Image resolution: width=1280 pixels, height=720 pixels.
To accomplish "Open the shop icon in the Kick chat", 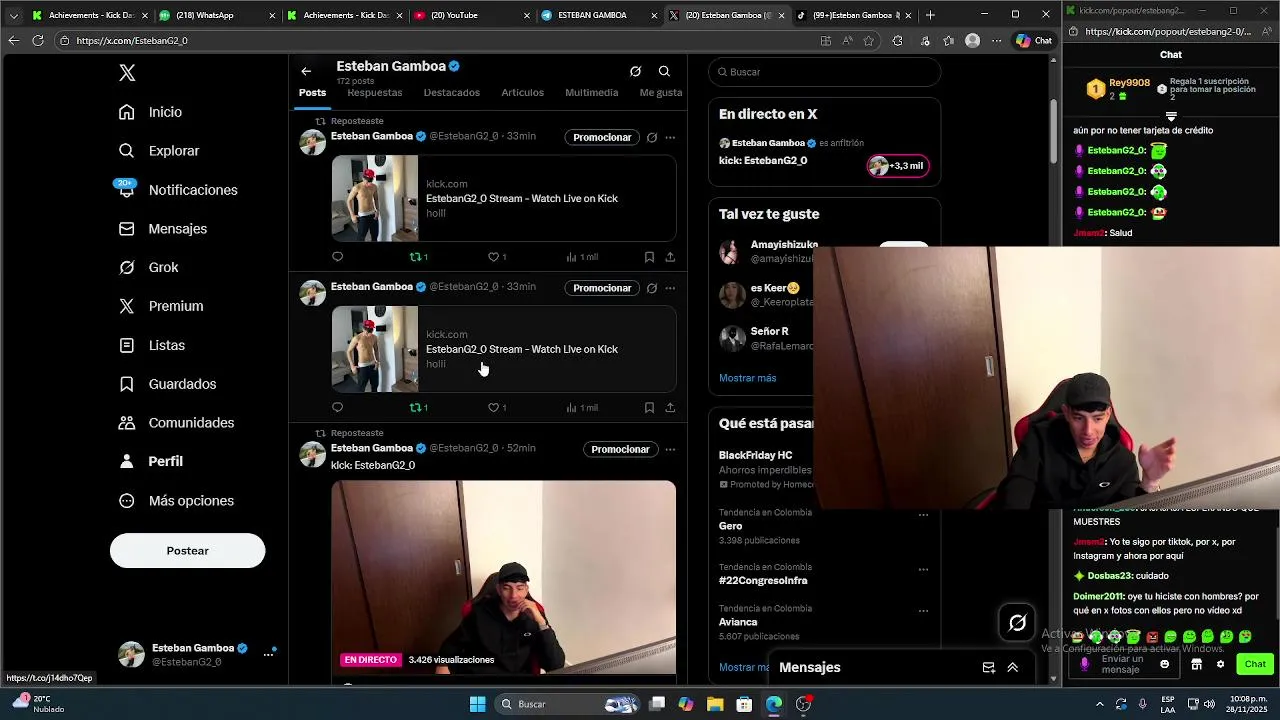I will tap(1196, 664).
